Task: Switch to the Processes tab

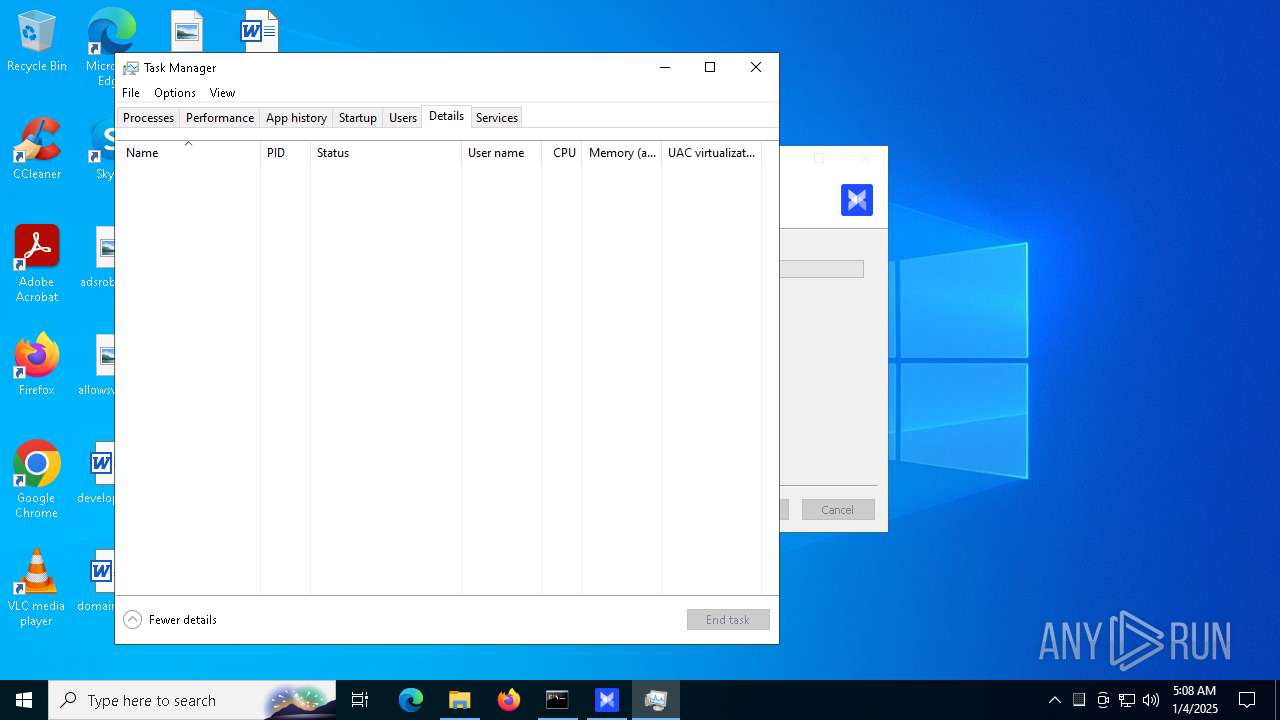Action: [148, 118]
